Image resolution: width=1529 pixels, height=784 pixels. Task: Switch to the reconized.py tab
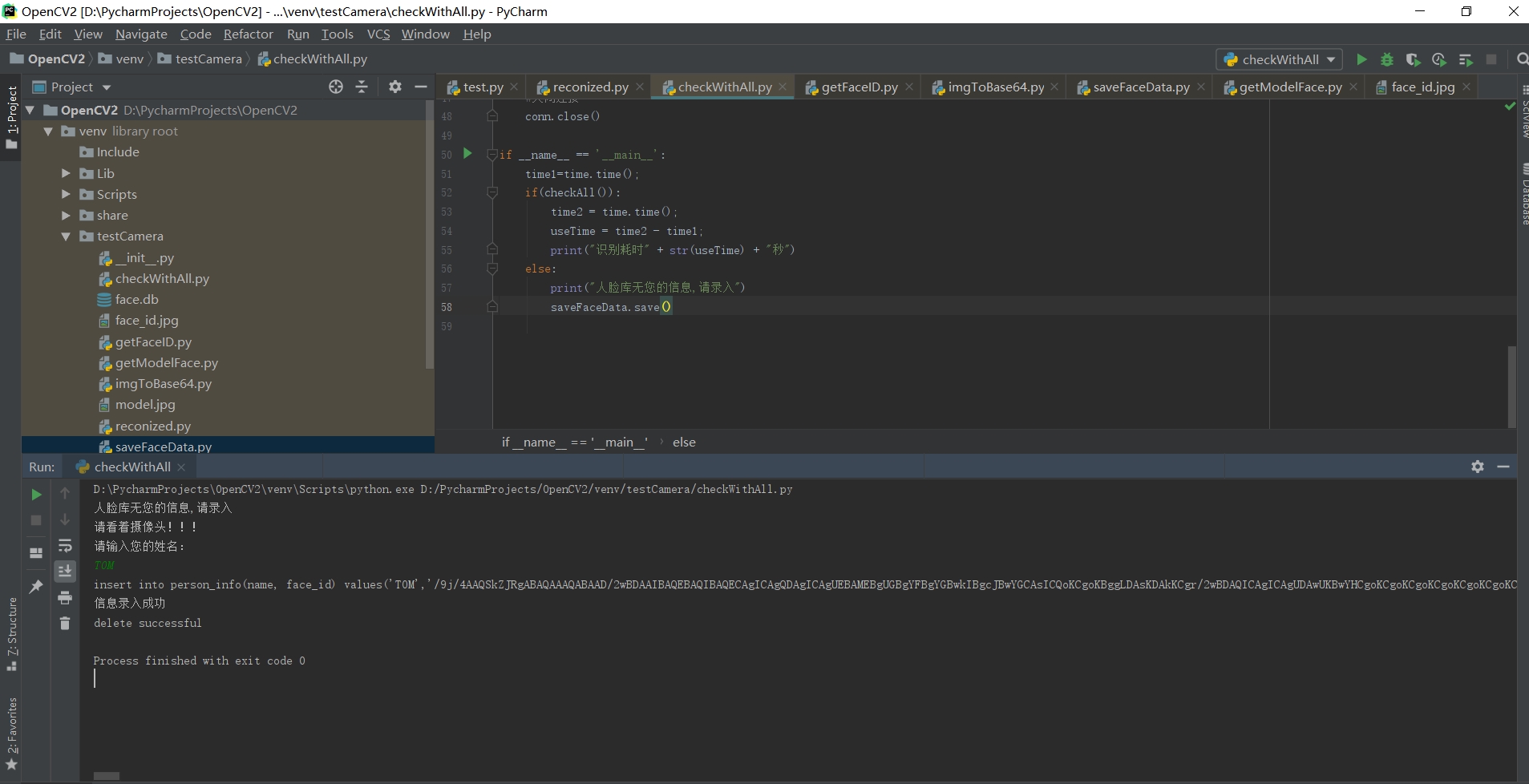click(590, 87)
